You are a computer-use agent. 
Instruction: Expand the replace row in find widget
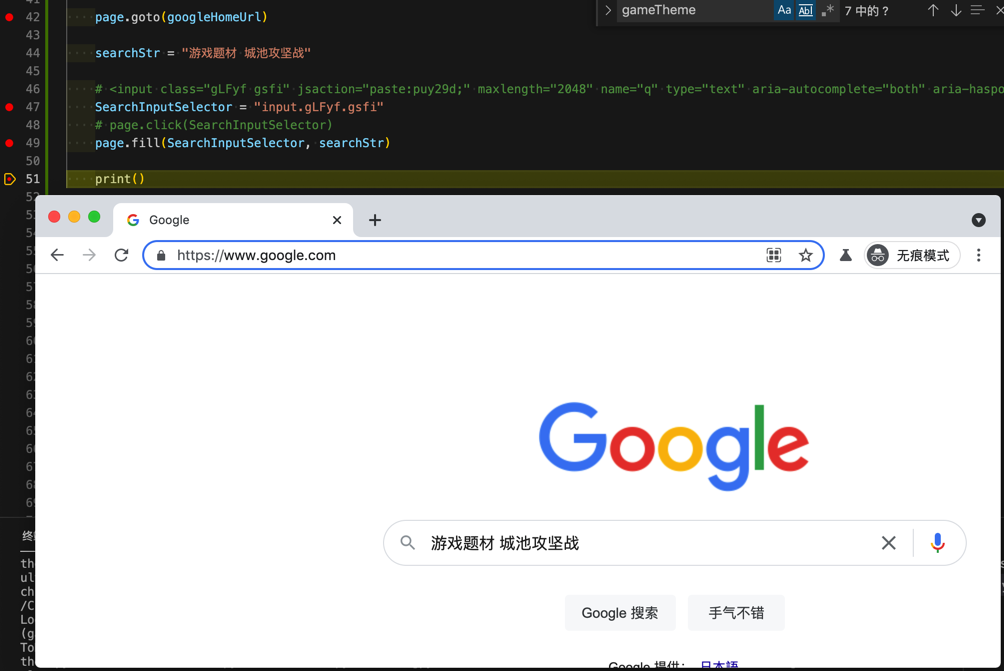pos(608,10)
